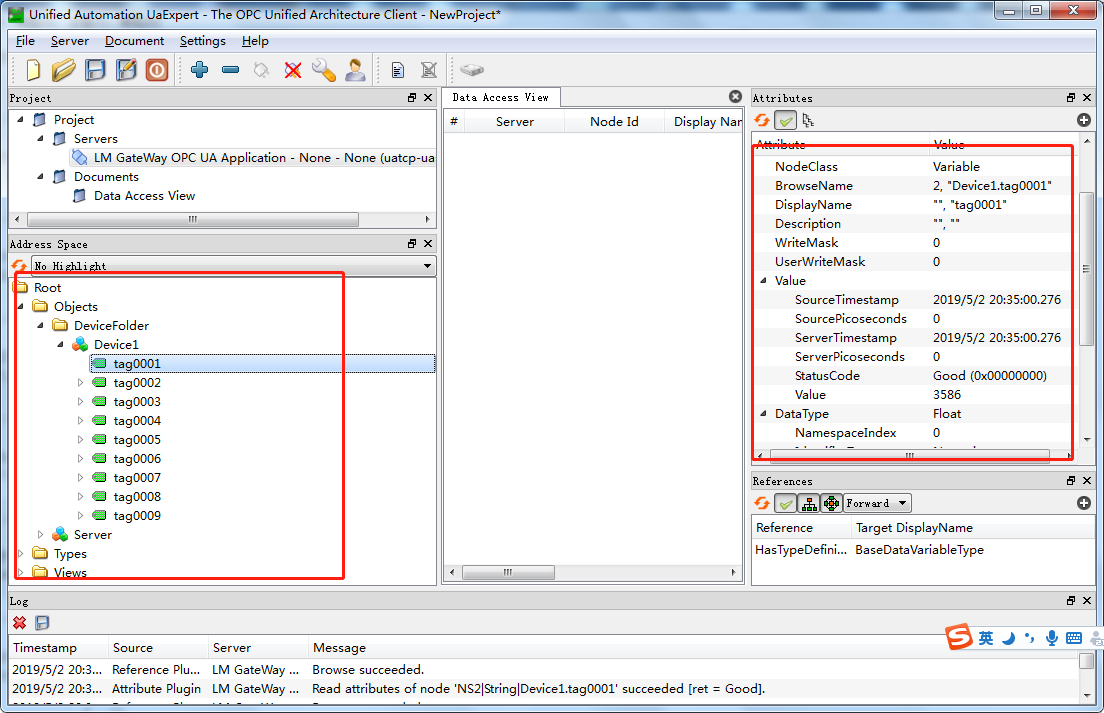Viewport: 1104px width, 713px height.
Task: Clear the log with the red X icon
Action: (x=20, y=623)
